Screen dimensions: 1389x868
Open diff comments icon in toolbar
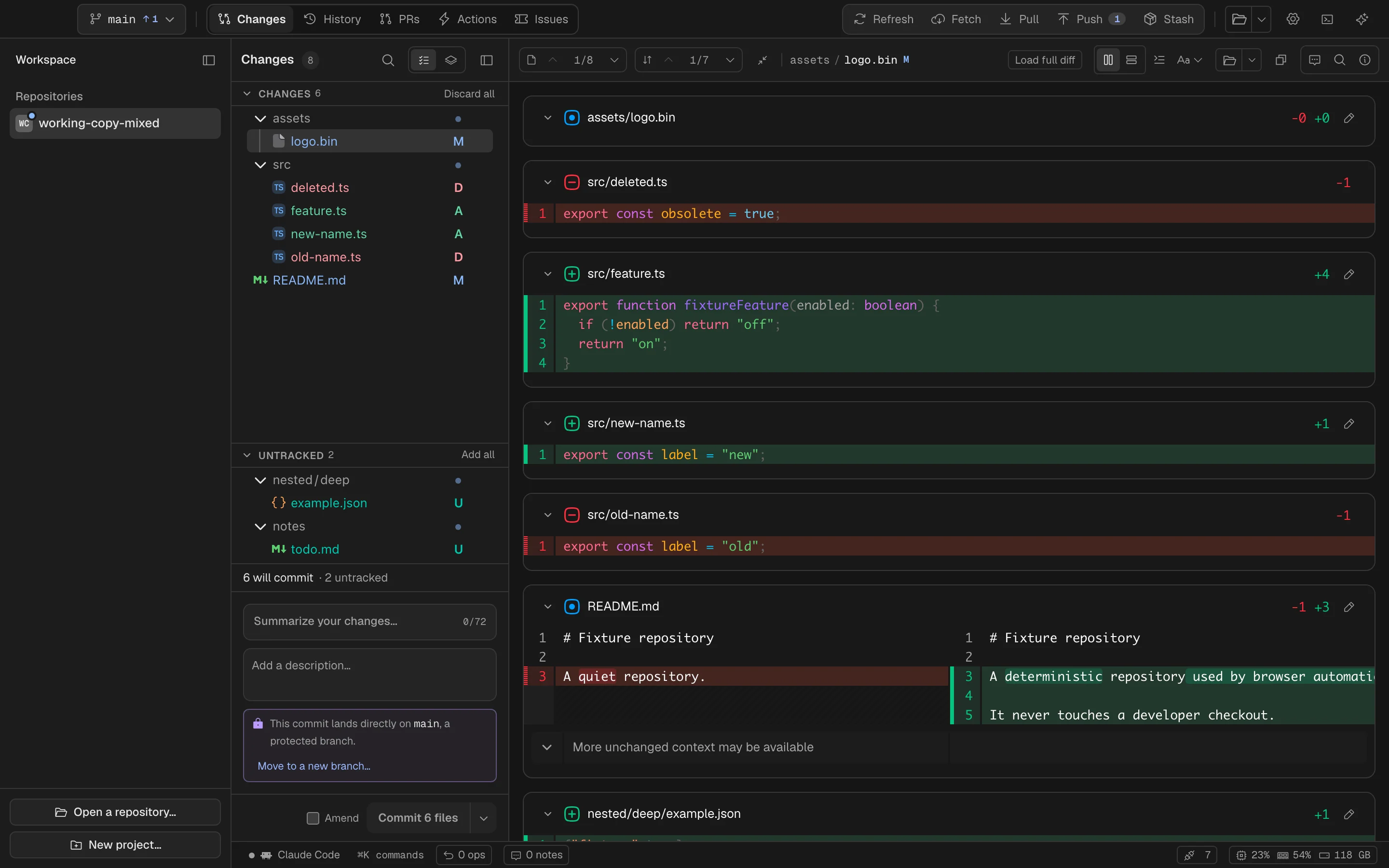point(1314,60)
